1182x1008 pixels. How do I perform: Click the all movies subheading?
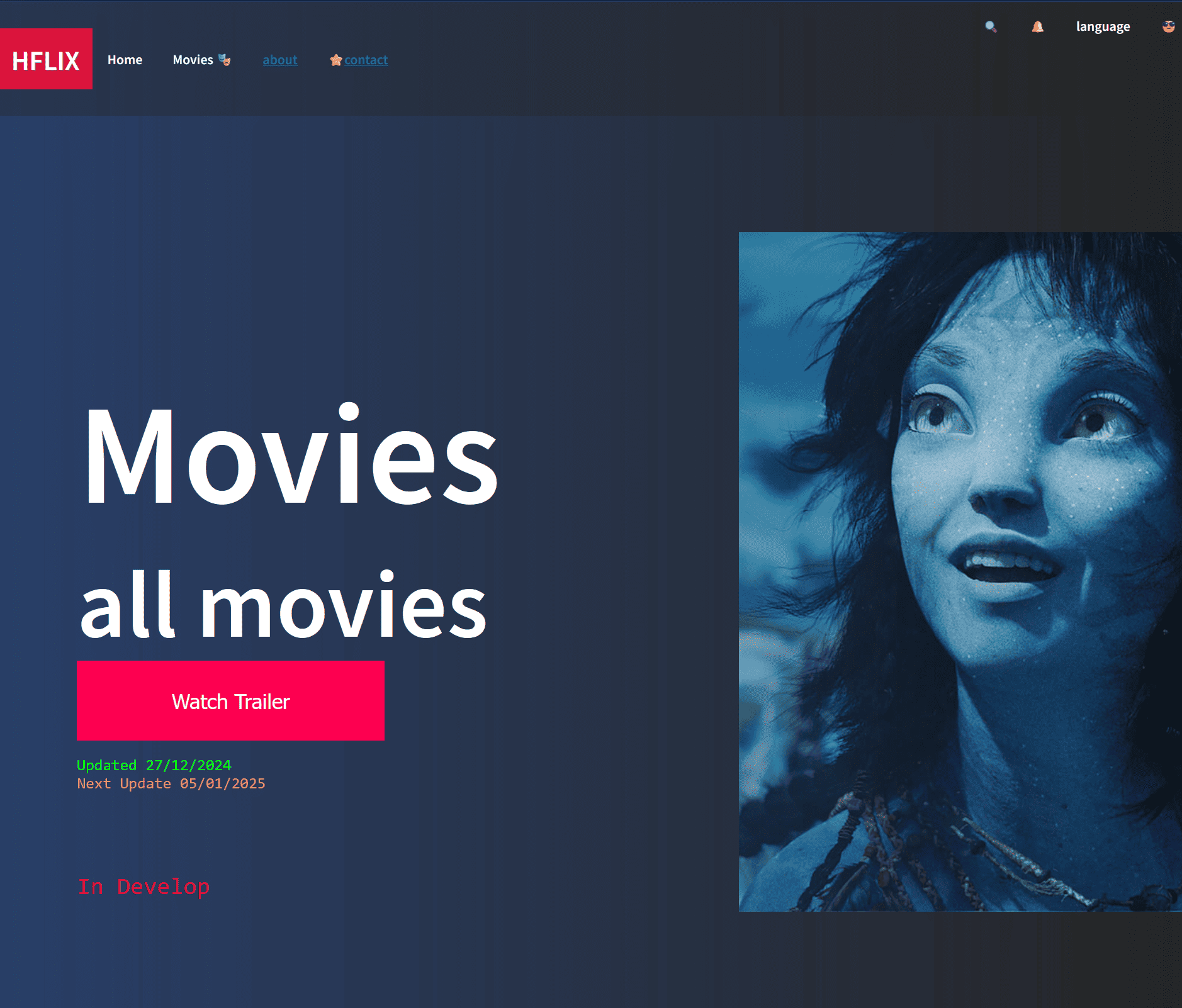(283, 607)
